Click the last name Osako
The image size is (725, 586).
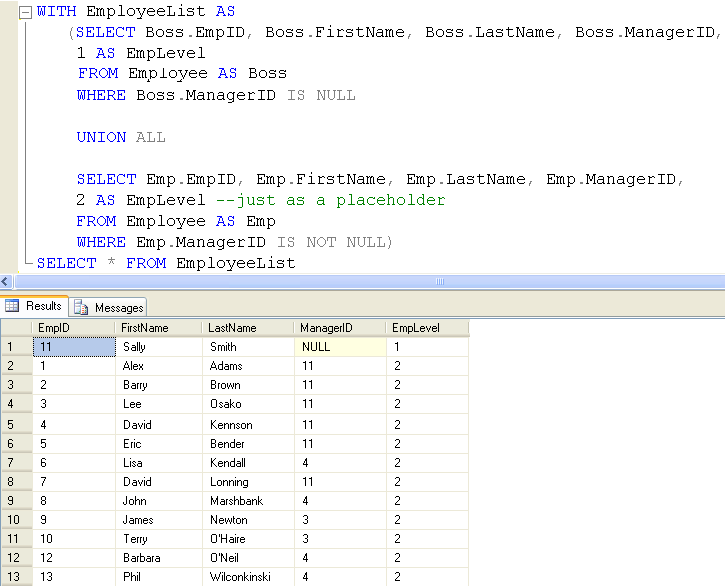pos(226,404)
